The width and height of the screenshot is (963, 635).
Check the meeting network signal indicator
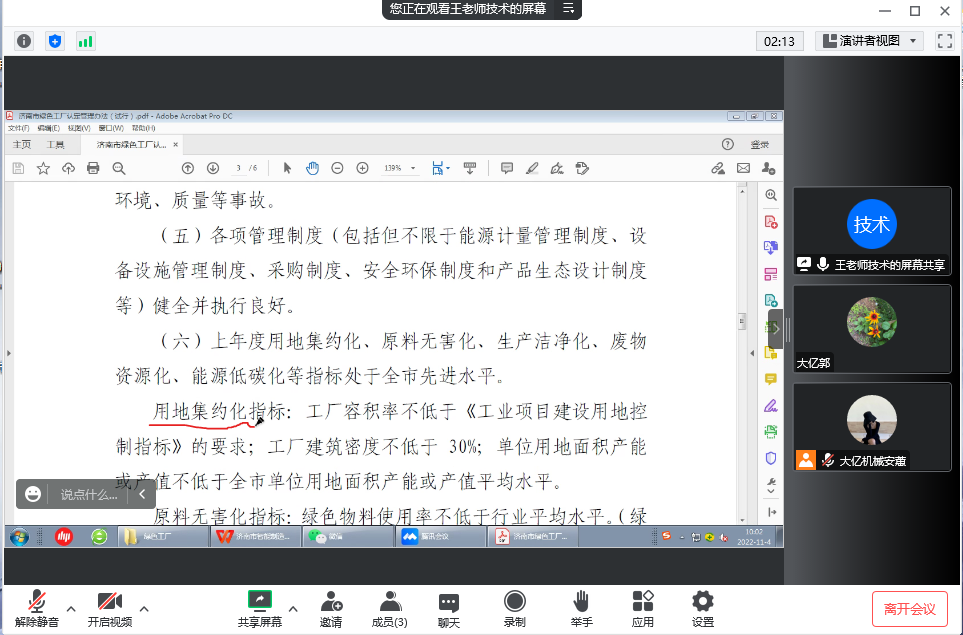click(x=88, y=41)
